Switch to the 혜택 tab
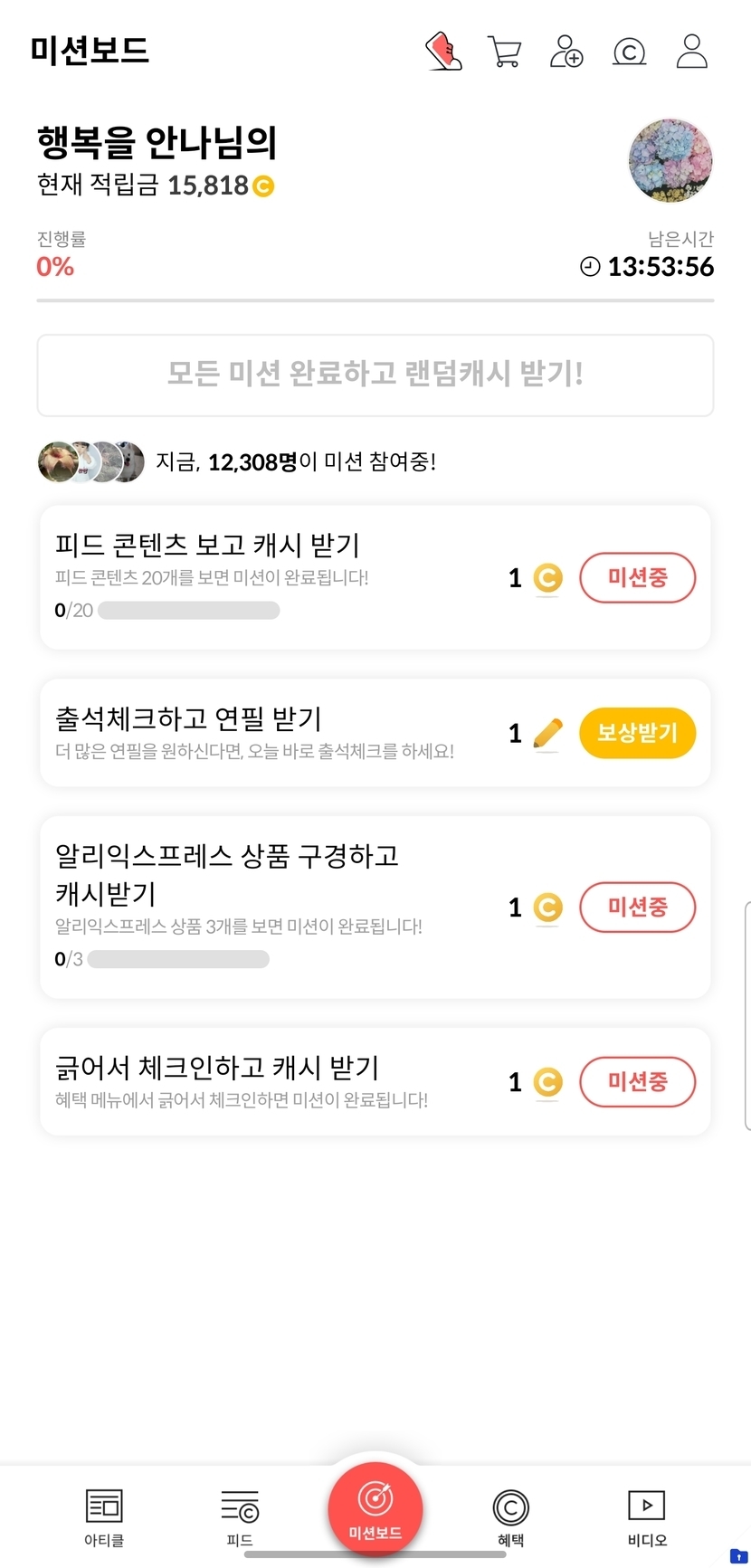The height and width of the screenshot is (1568, 751). pos(511,1516)
